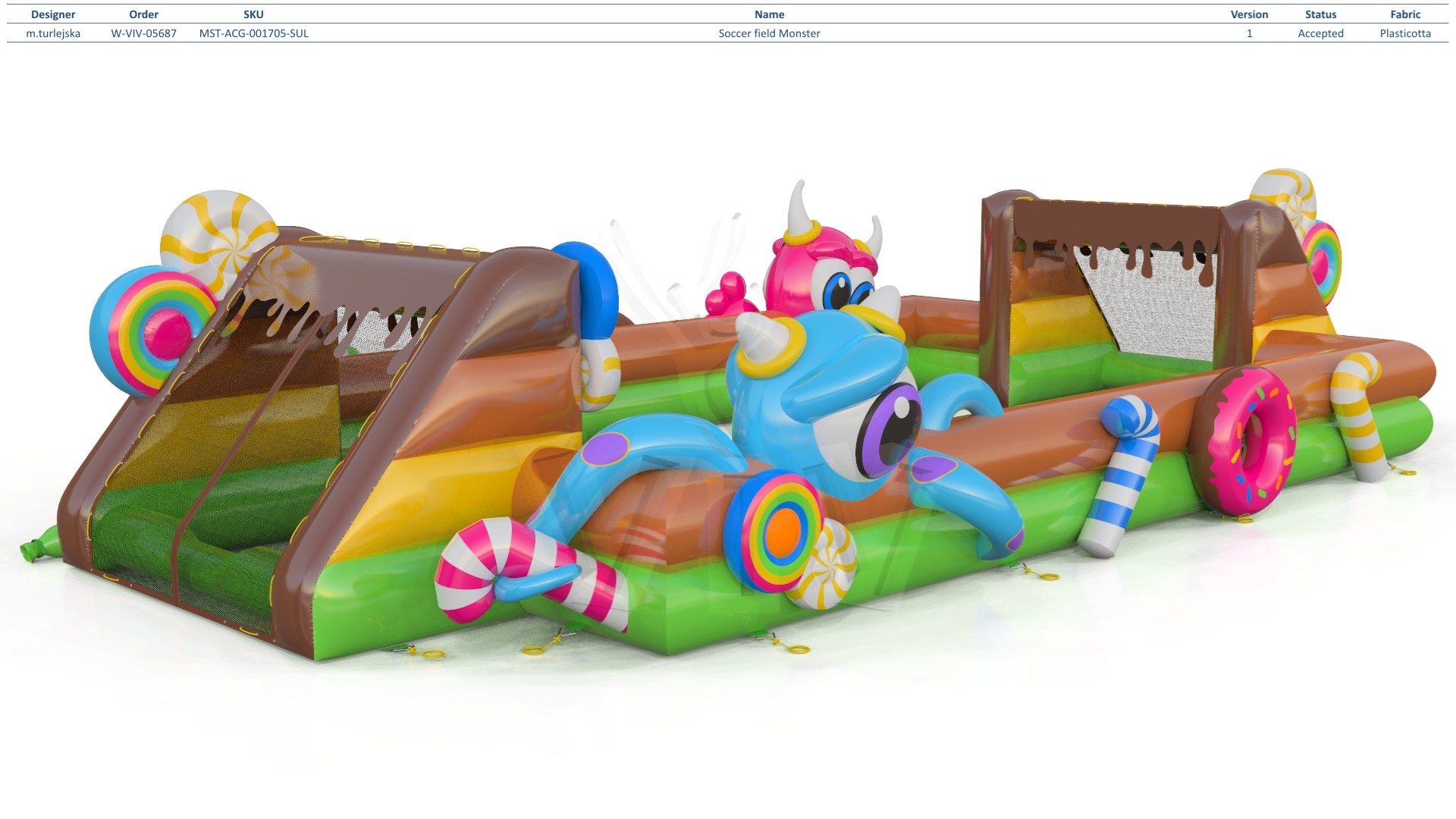Click the Fabric column header

[x=1405, y=14]
